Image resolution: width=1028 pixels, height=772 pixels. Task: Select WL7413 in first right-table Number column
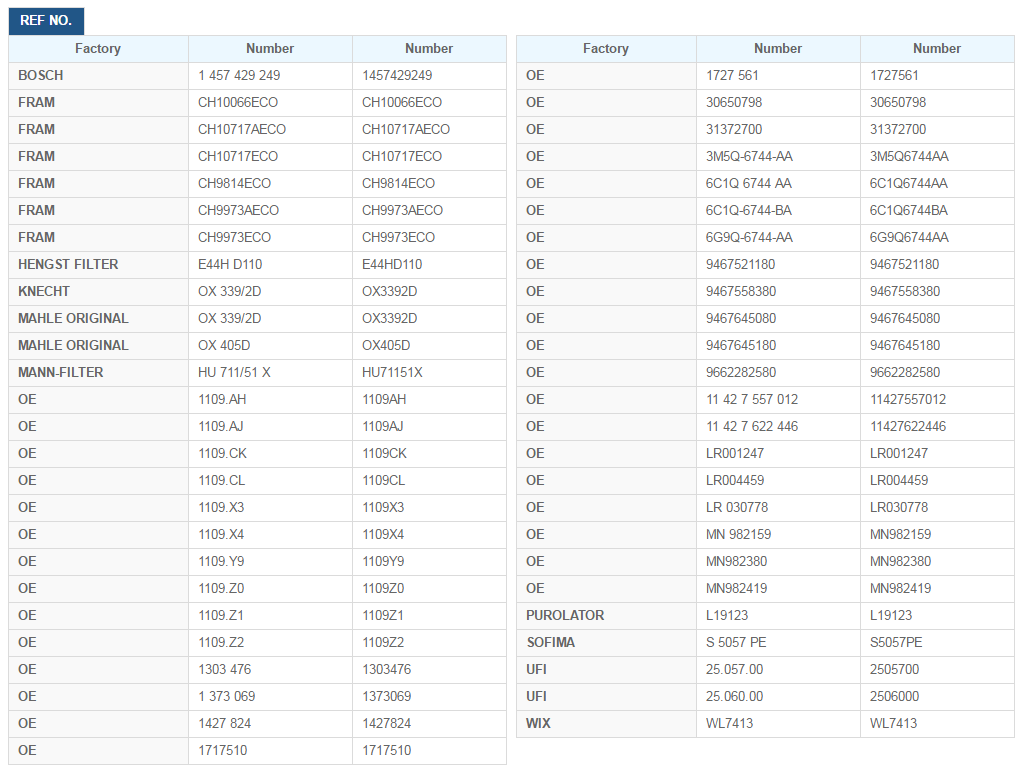[x=730, y=723]
